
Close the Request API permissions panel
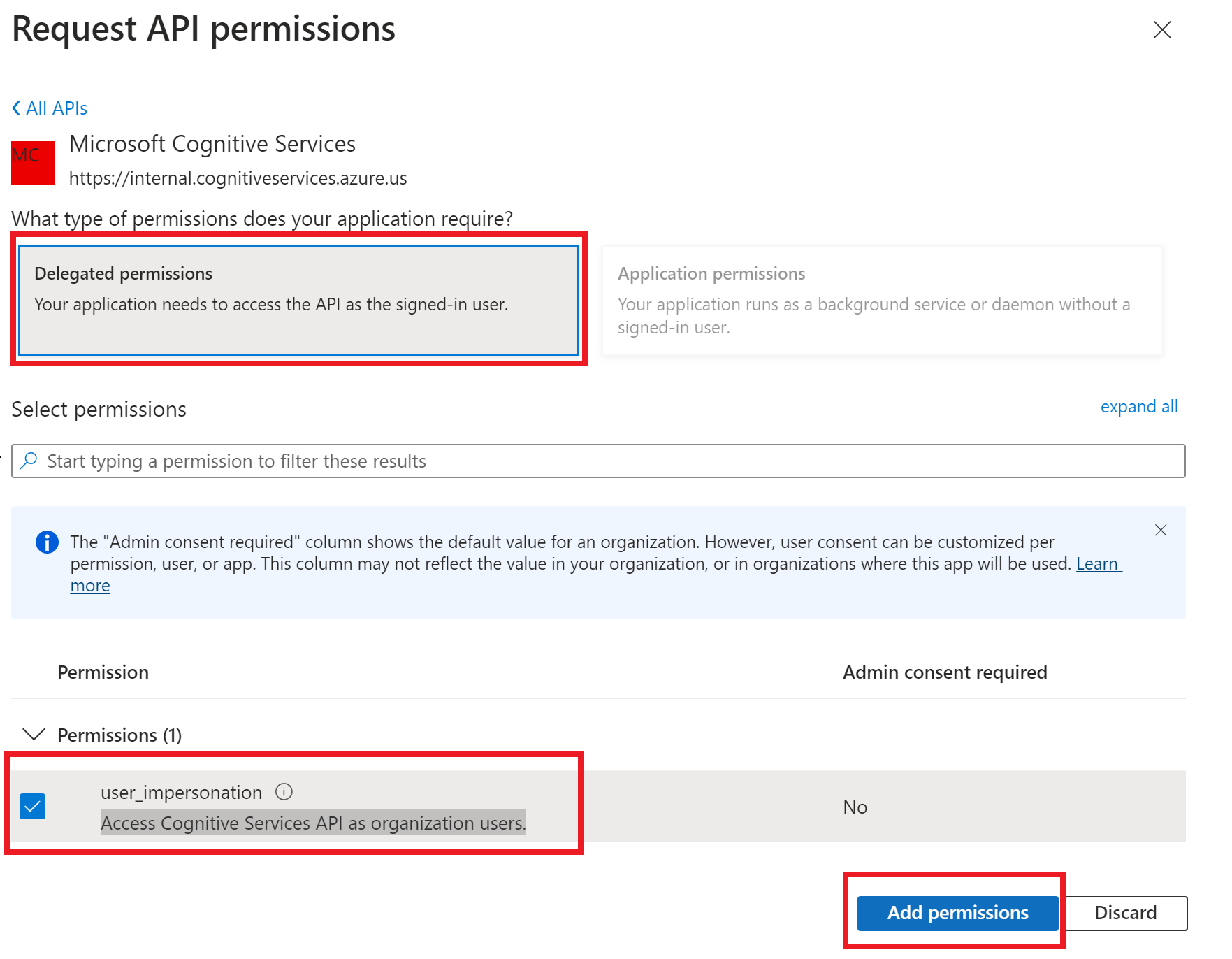(1161, 29)
